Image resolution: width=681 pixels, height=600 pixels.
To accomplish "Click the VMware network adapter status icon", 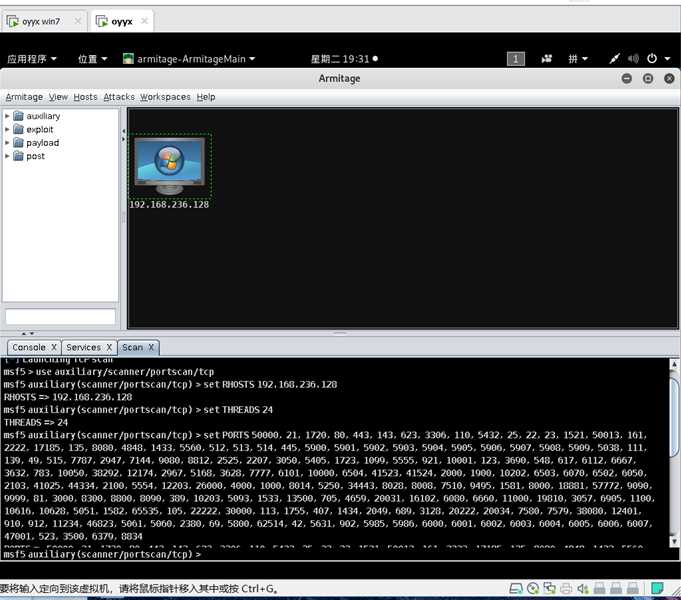I will point(549,589).
